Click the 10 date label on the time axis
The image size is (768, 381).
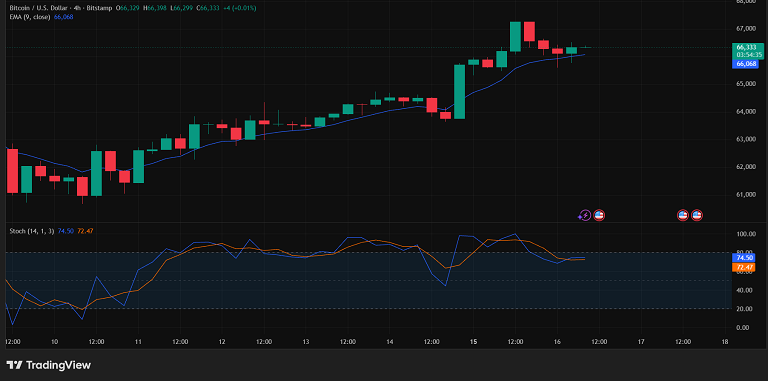(x=54, y=342)
